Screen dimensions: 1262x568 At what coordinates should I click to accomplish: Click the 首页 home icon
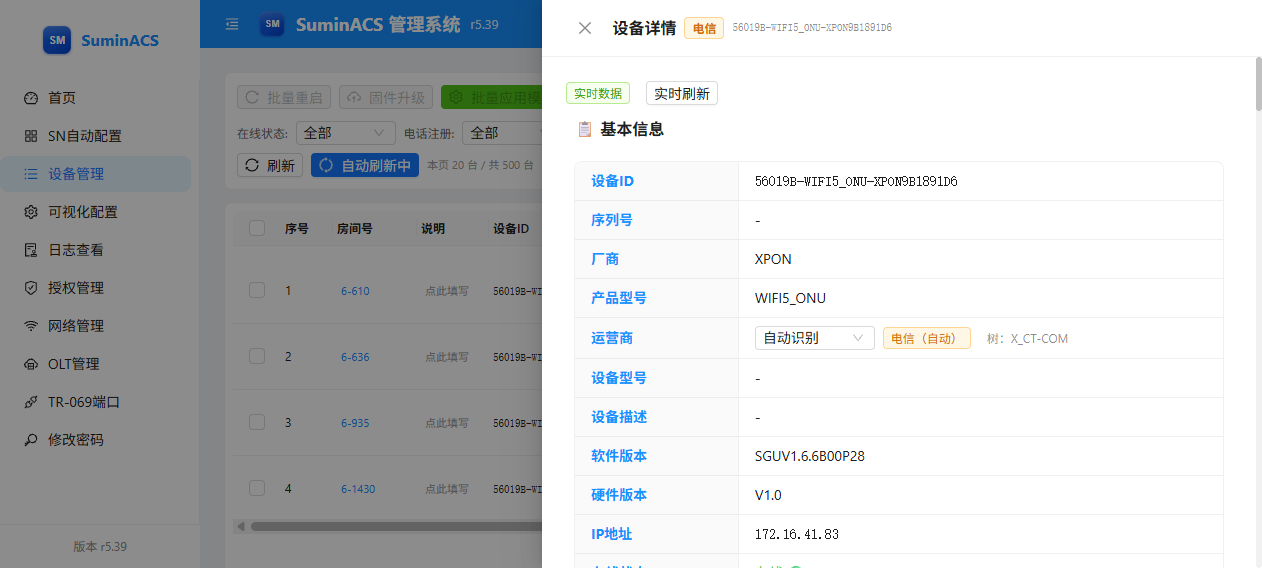click(x=31, y=98)
